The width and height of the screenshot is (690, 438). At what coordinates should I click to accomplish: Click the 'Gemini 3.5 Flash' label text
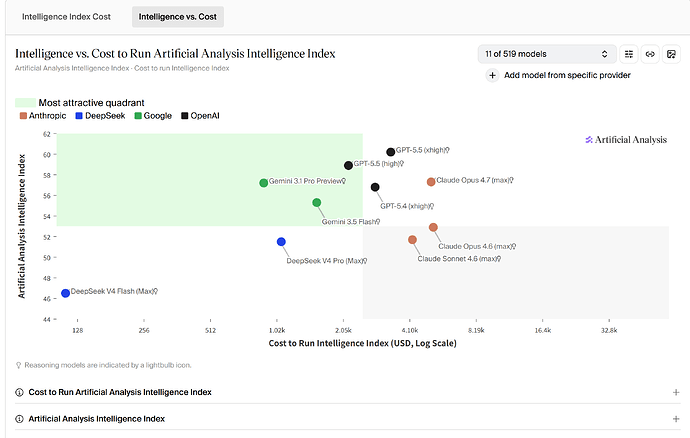tap(349, 221)
